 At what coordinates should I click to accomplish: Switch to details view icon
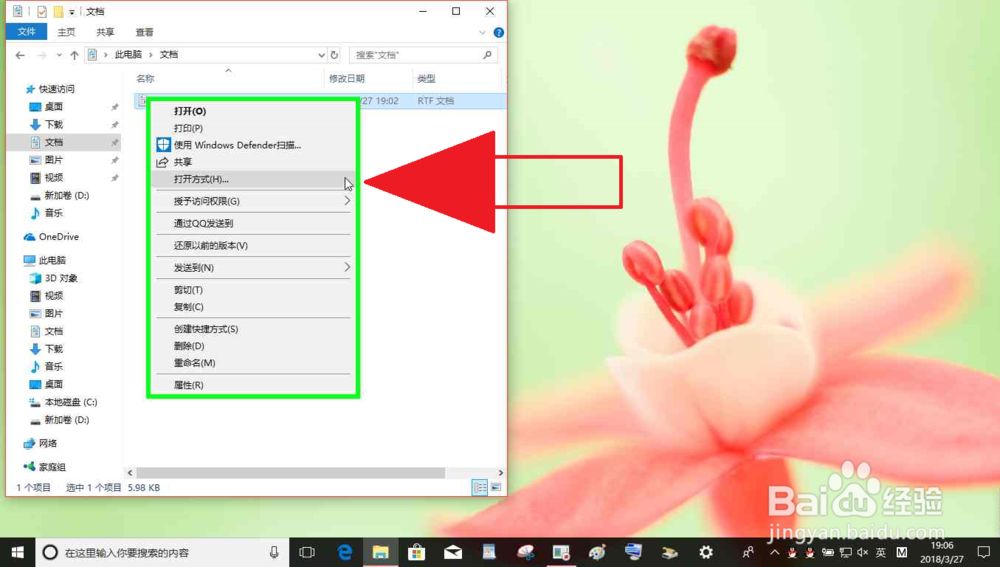click(480, 487)
